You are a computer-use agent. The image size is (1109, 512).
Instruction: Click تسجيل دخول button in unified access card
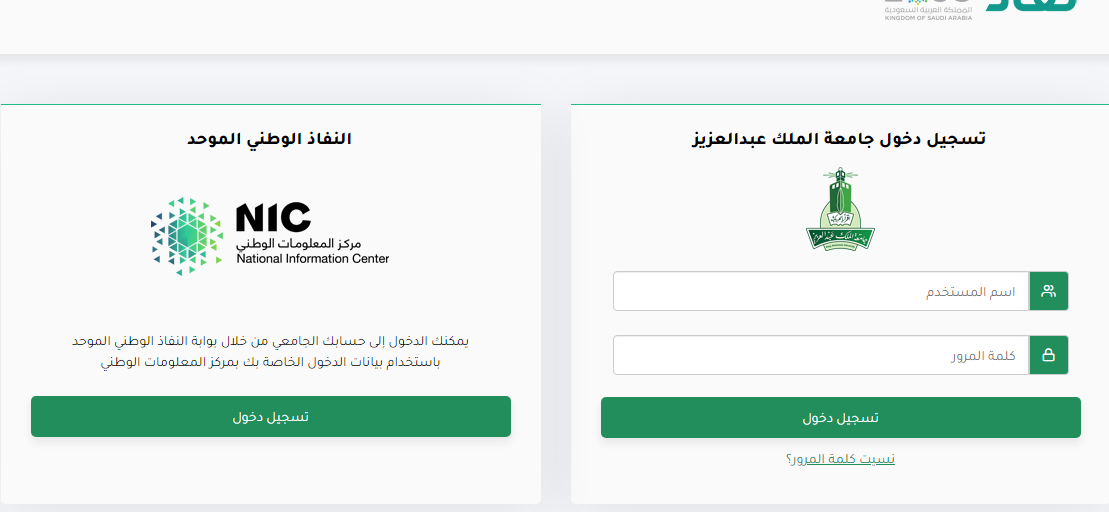coord(271,417)
